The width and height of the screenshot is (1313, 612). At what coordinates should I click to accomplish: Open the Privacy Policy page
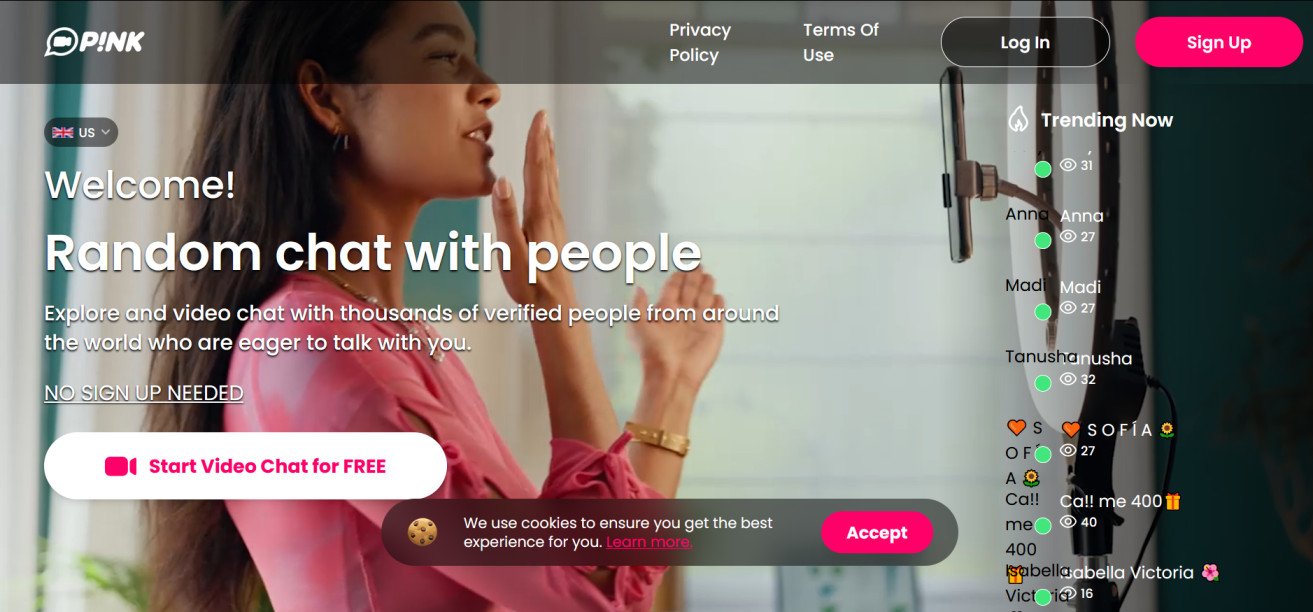[x=700, y=42]
